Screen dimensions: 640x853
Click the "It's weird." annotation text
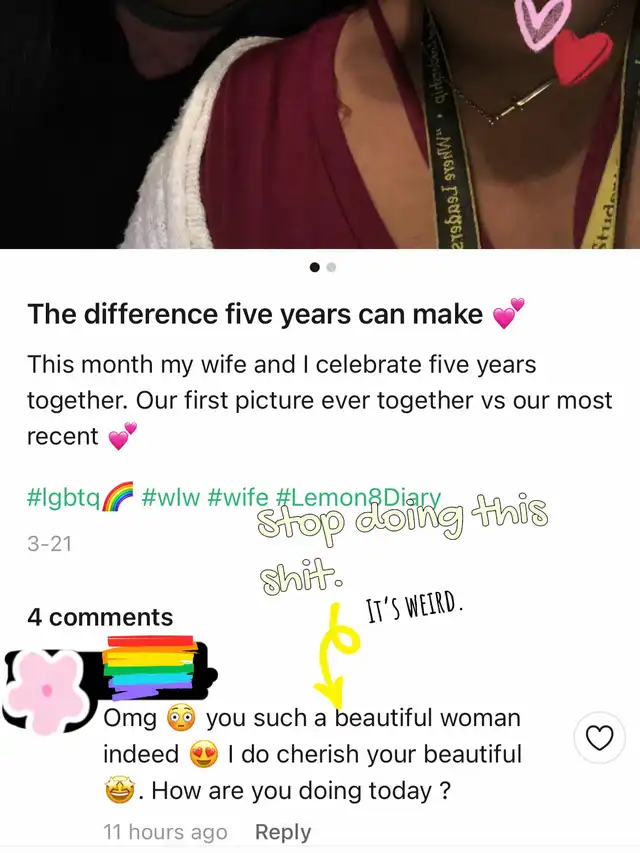(x=415, y=613)
